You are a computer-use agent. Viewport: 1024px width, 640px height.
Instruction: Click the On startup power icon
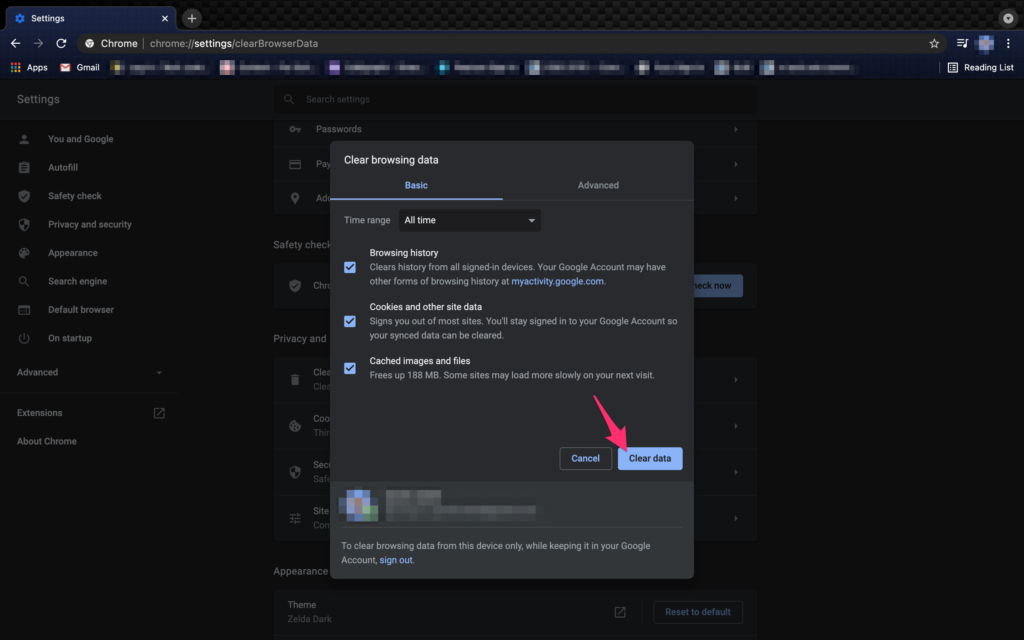[x=22, y=338]
